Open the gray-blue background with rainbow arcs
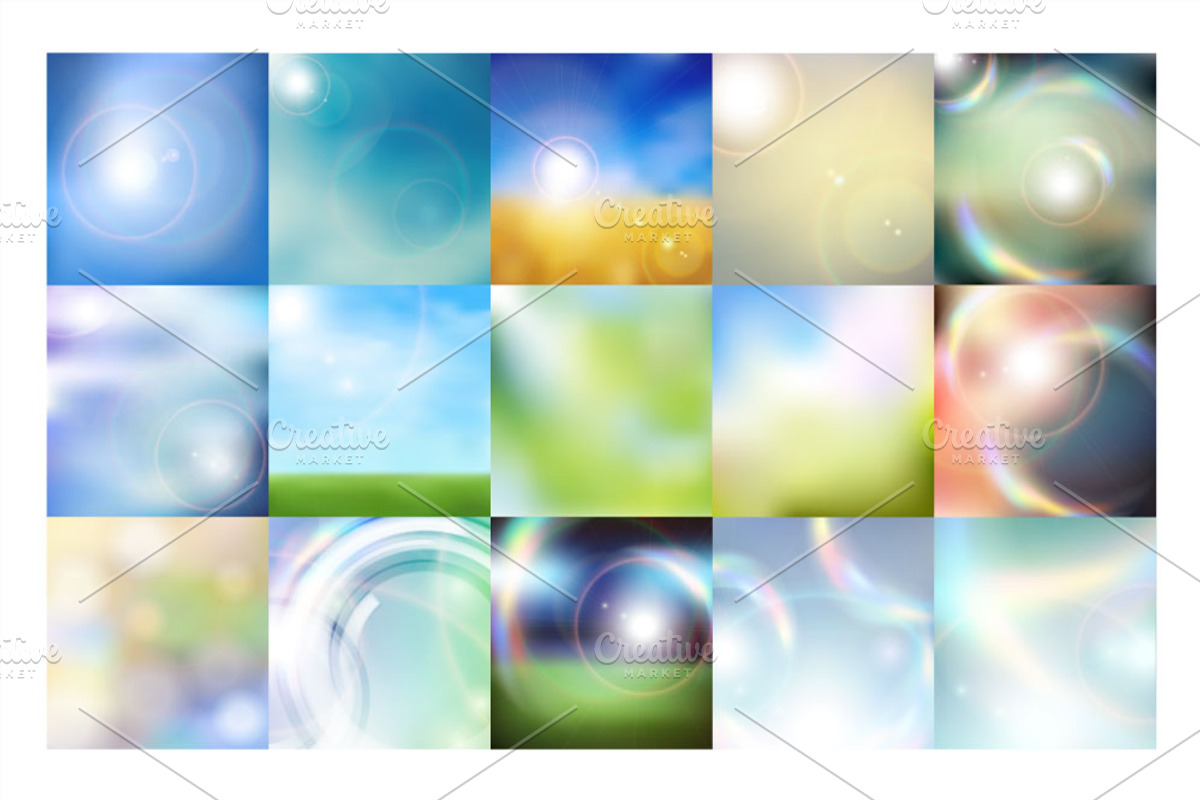Image resolution: width=1200 pixels, height=800 pixels. pyautogui.click(x=823, y=633)
